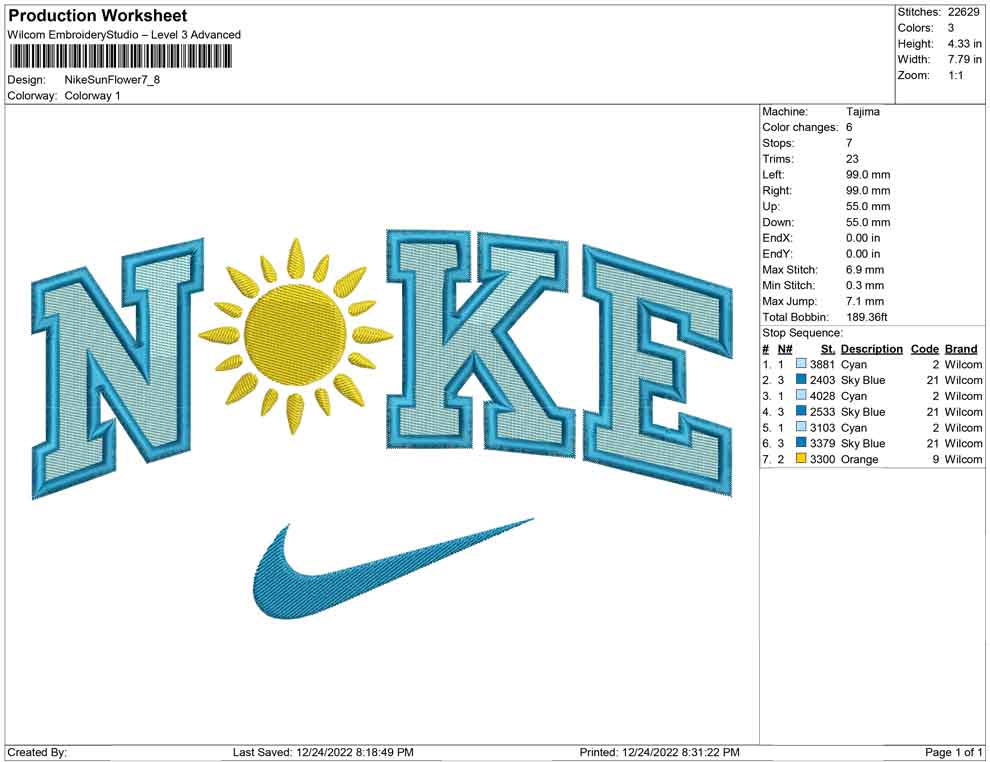Click the Width value 7.79 in
Image resolution: width=990 pixels, height=762 pixels.
pos(964,59)
